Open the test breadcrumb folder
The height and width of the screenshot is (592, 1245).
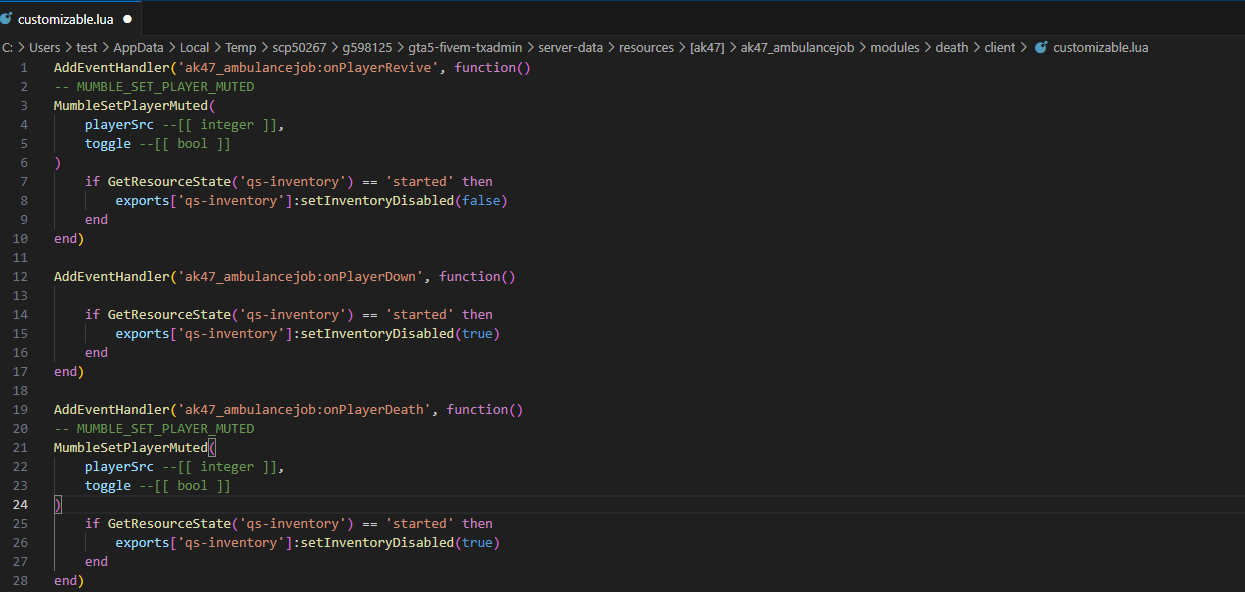pyautogui.click(x=87, y=47)
